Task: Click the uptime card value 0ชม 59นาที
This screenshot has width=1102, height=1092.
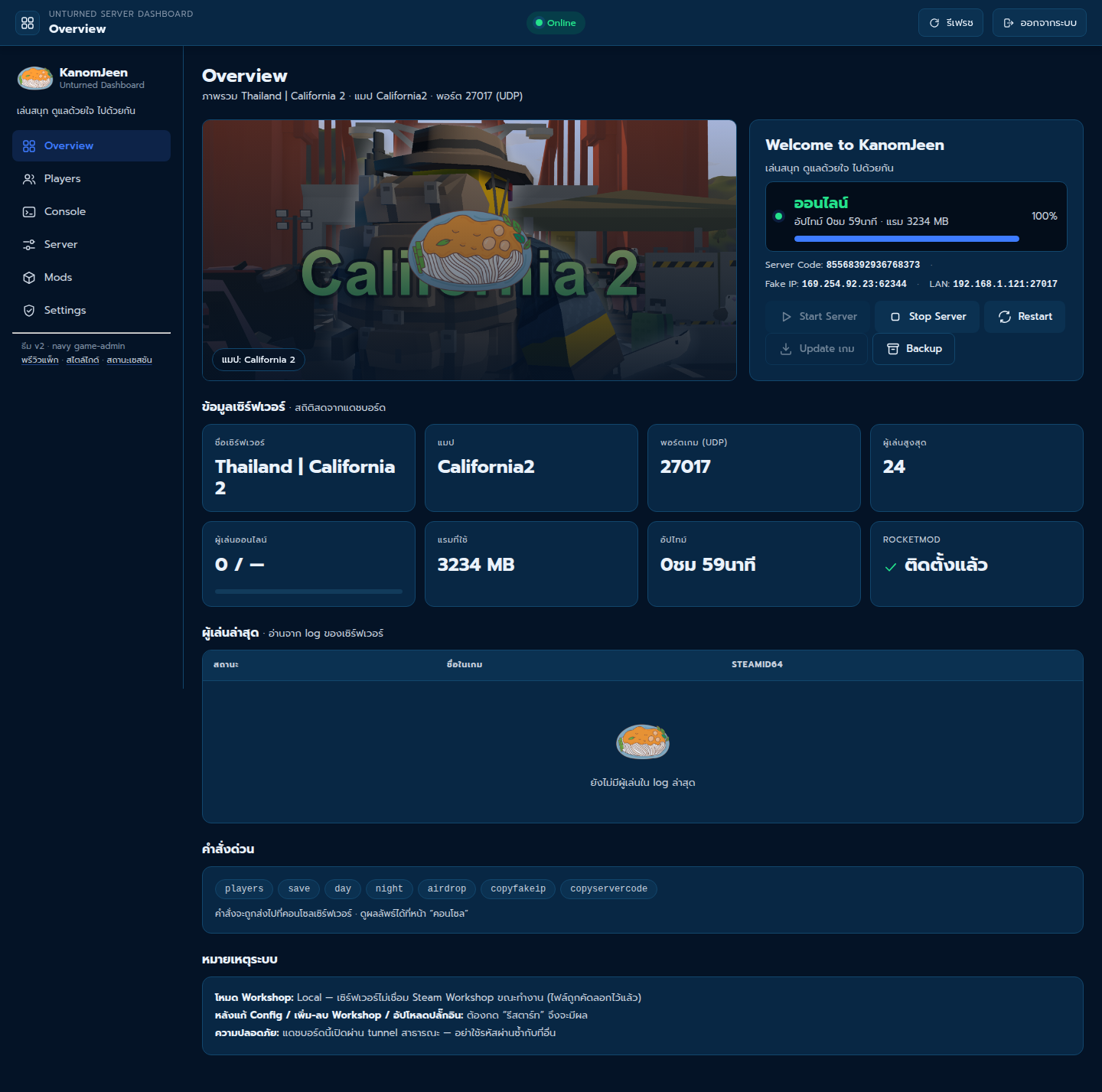Action: point(708,565)
